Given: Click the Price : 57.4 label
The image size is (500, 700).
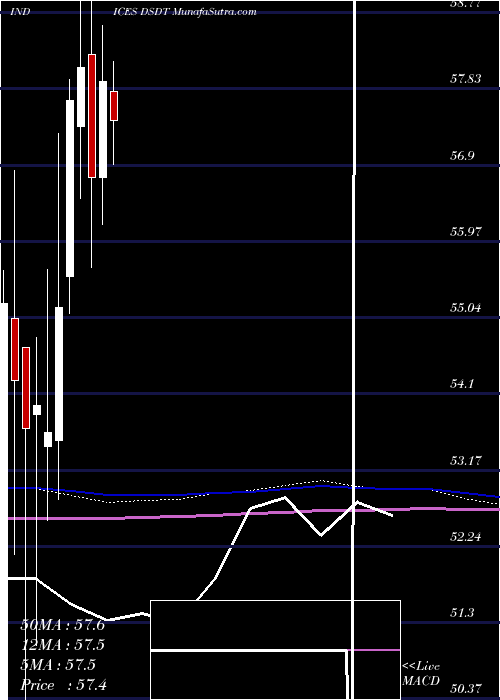Looking at the screenshot, I should click(63, 685).
